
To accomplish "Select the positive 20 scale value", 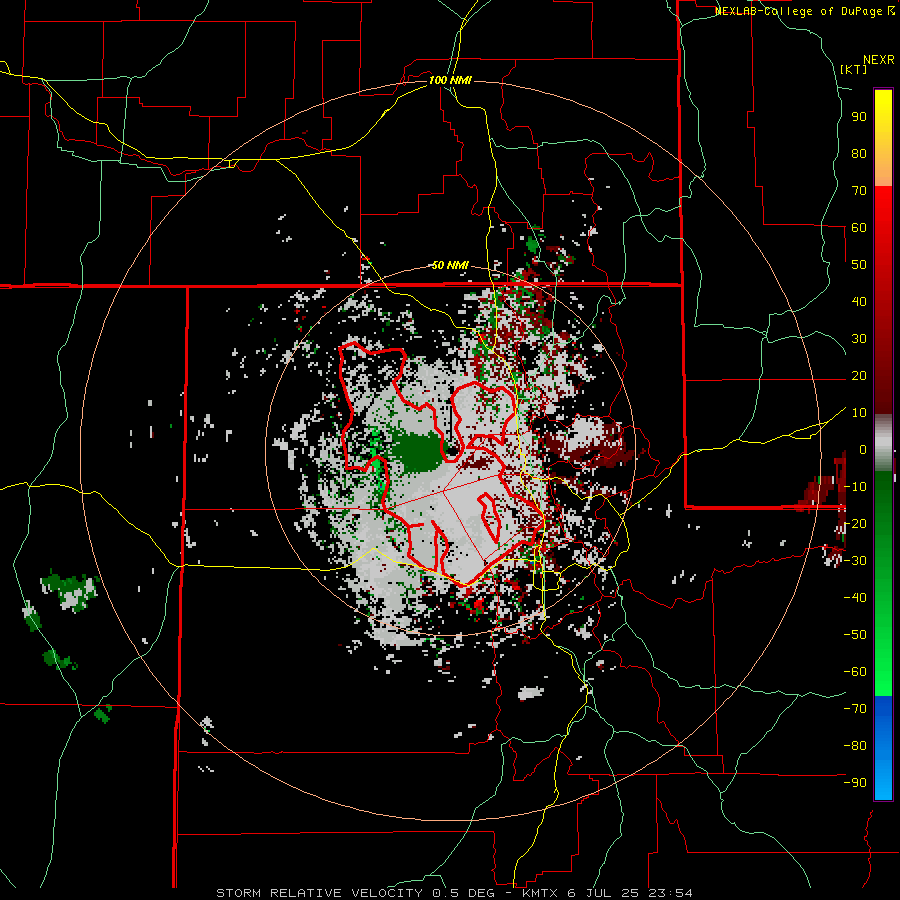I will pos(859,375).
